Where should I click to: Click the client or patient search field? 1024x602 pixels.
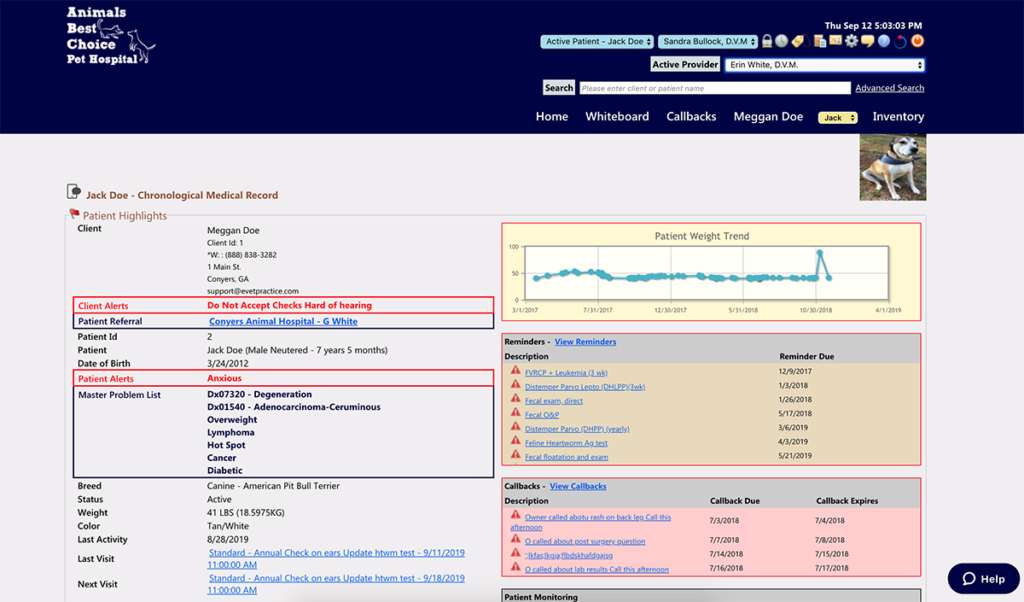click(714, 88)
